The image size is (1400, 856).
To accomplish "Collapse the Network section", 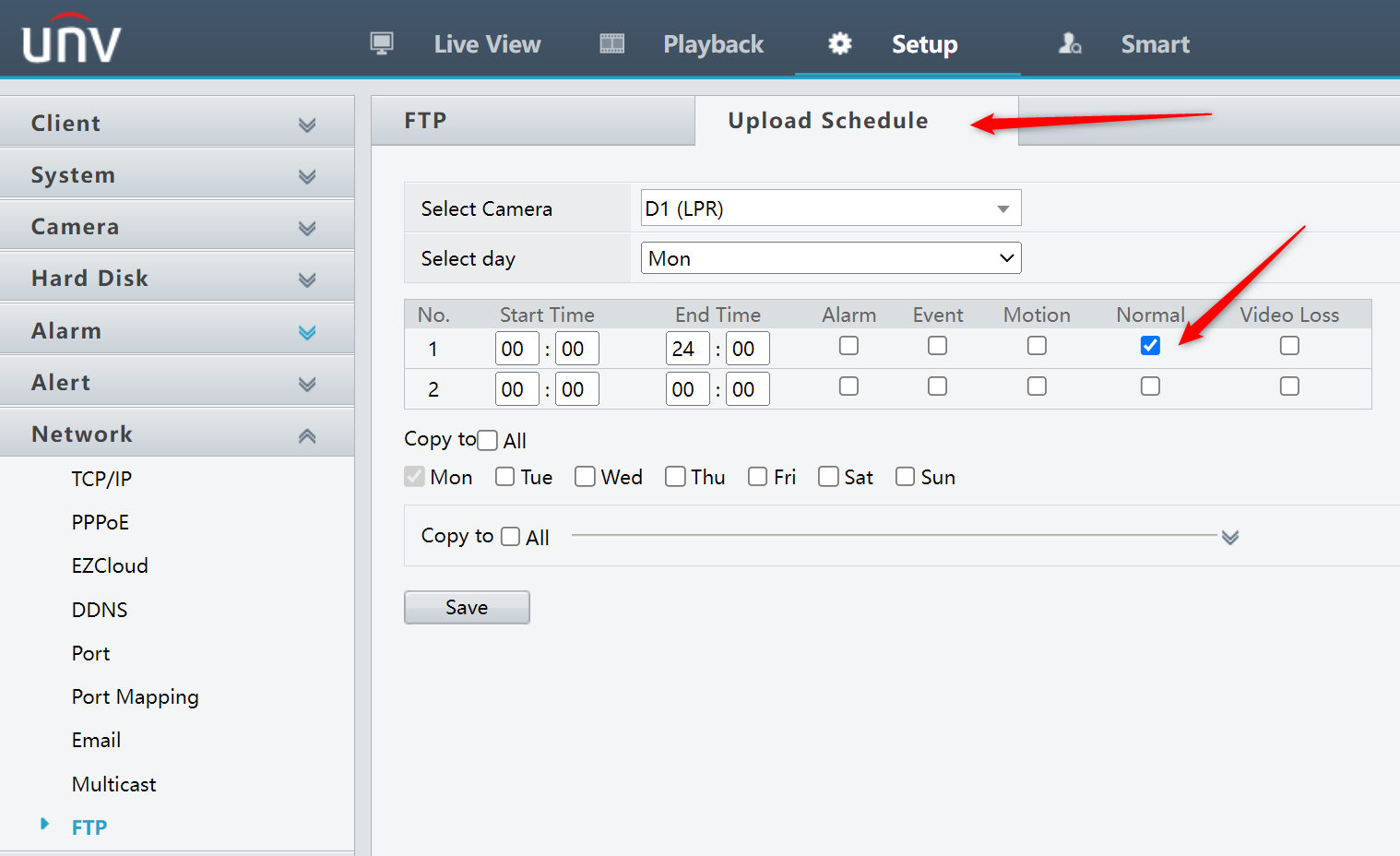I will pos(307,434).
